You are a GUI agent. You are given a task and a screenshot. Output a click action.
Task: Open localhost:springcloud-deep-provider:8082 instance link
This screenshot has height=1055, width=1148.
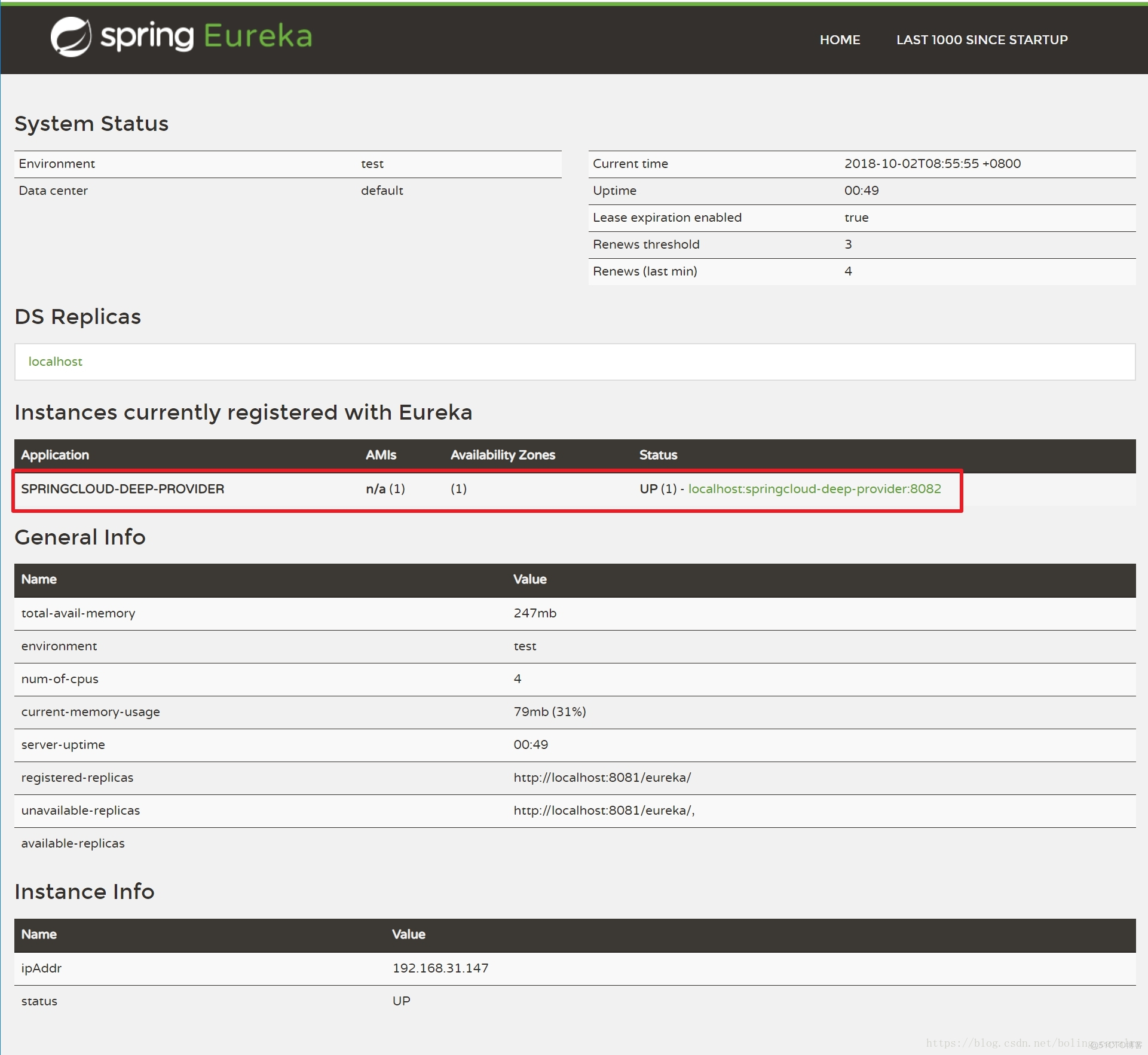tap(814, 489)
